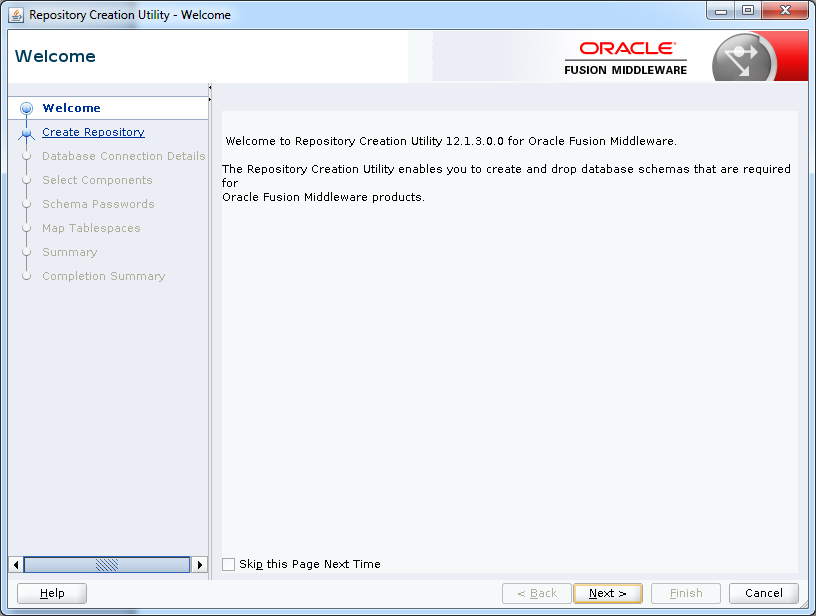Viewport: 816px width, 616px height.
Task: Click the greyed-out Finish button
Action: point(686,593)
